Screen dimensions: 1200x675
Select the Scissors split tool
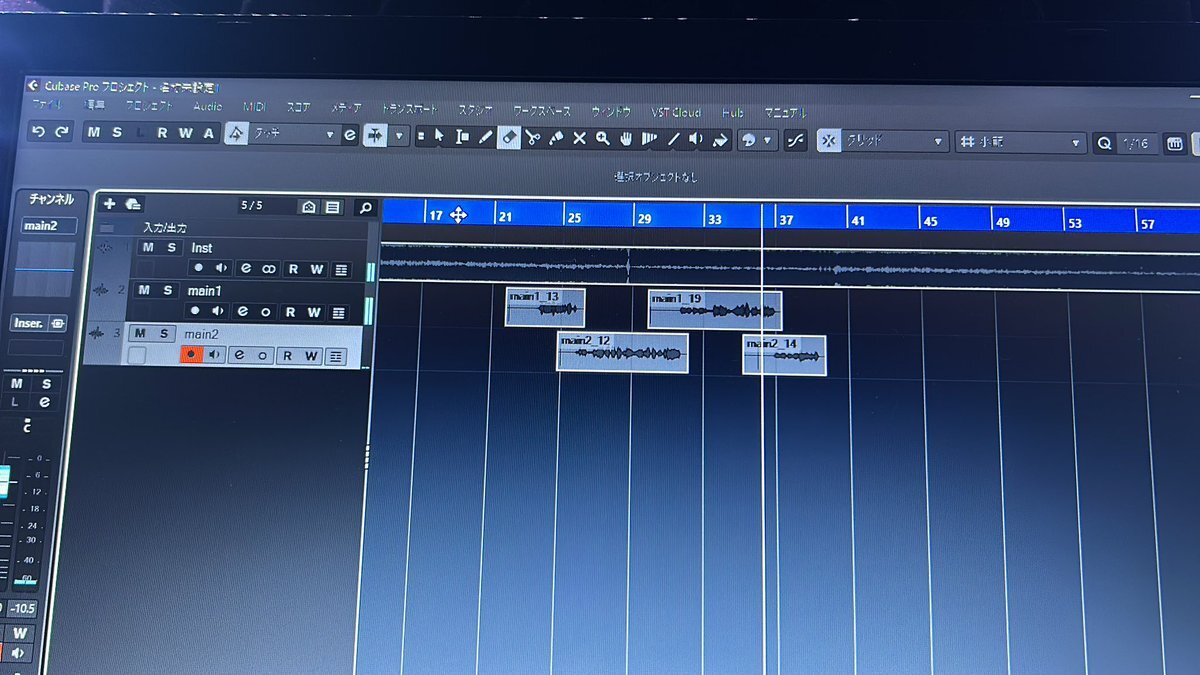coord(532,139)
